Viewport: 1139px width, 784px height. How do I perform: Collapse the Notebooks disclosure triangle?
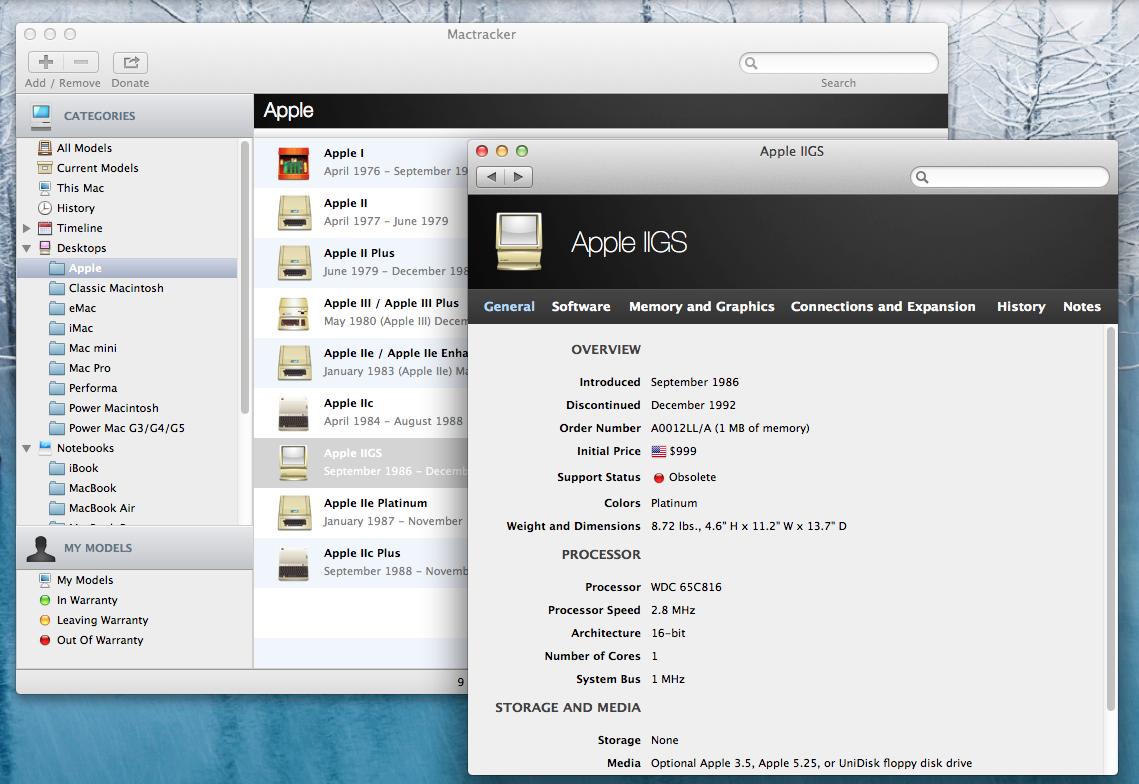[27, 448]
